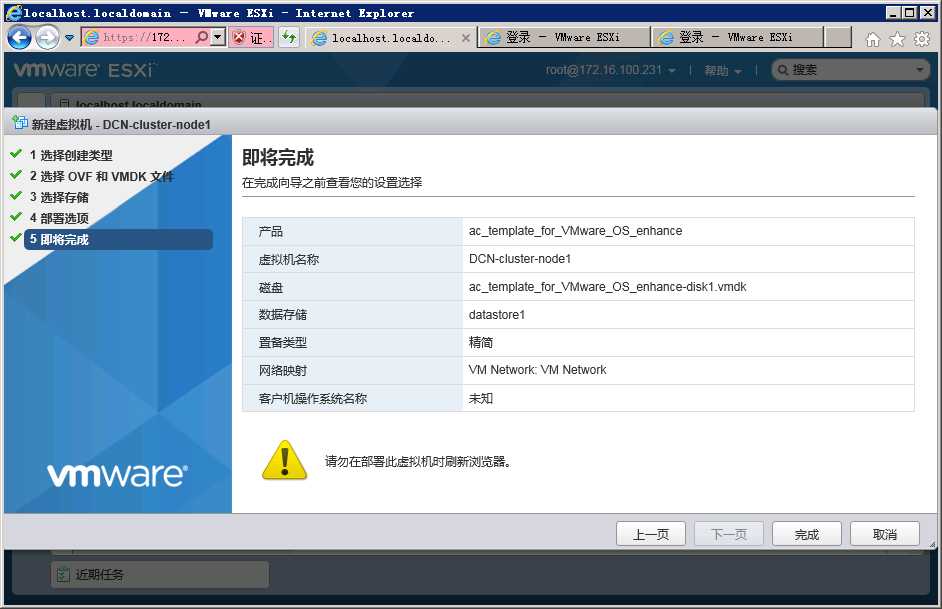Click the 未知 guest OS value
The height and width of the screenshot is (609, 942).
tap(481, 398)
